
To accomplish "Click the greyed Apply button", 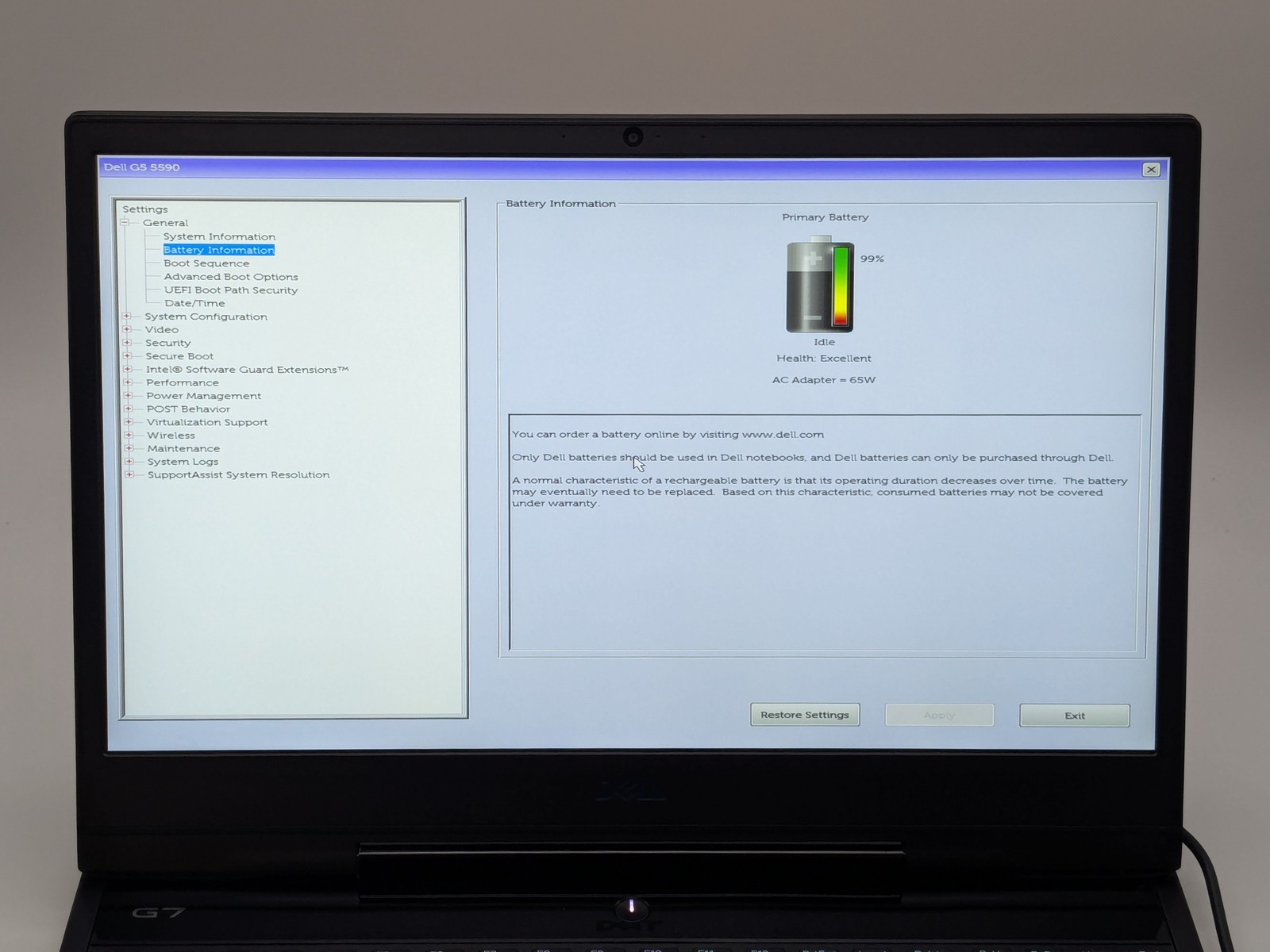I will point(939,715).
